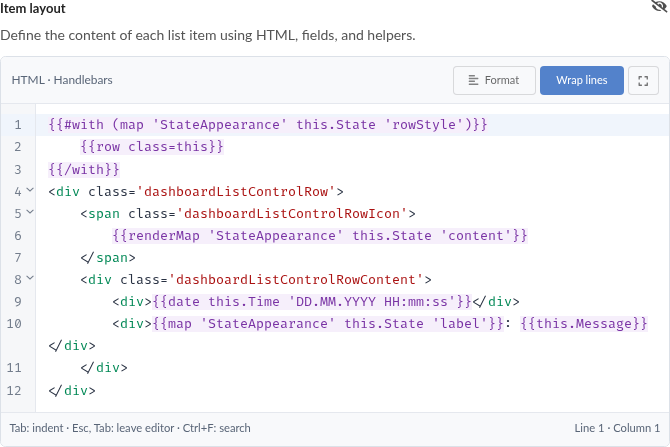Screen dimensions: 670x447
Task: Click the Format button
Action: pyautogui.click(x=494, y=80)
